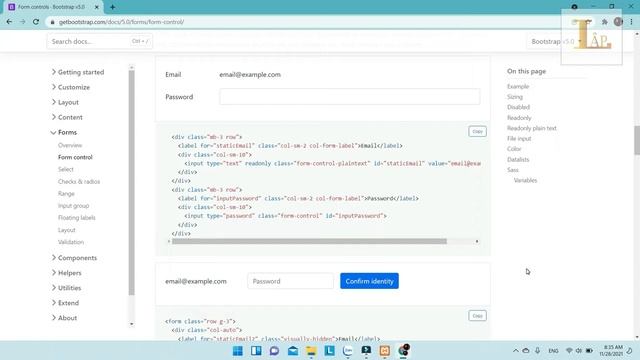Viewport: 640px width, 360px height.
Task: Click the volume speaker tray icon
Action: 579,351
